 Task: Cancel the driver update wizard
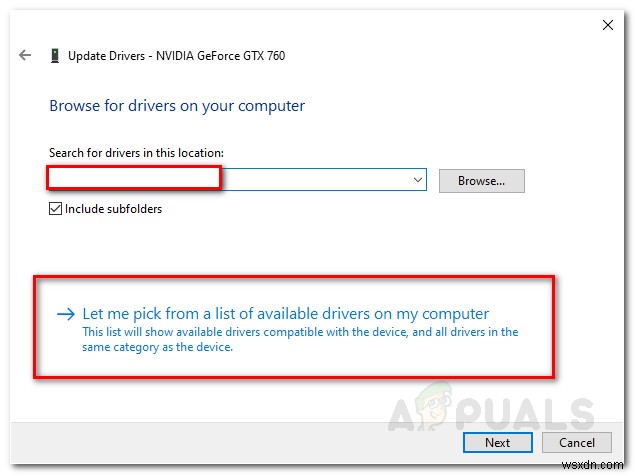[x=577, y=442]
